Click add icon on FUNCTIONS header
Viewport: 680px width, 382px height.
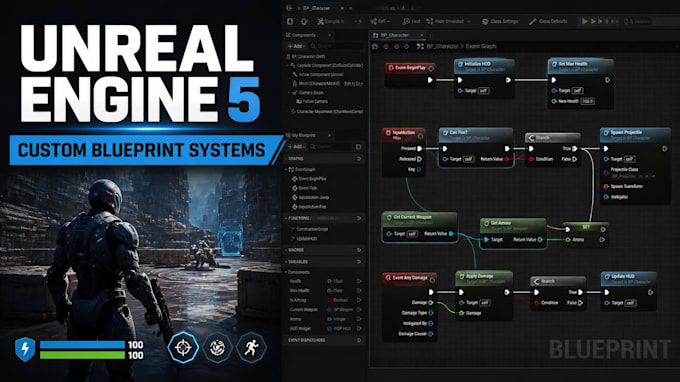coord(359,218)
